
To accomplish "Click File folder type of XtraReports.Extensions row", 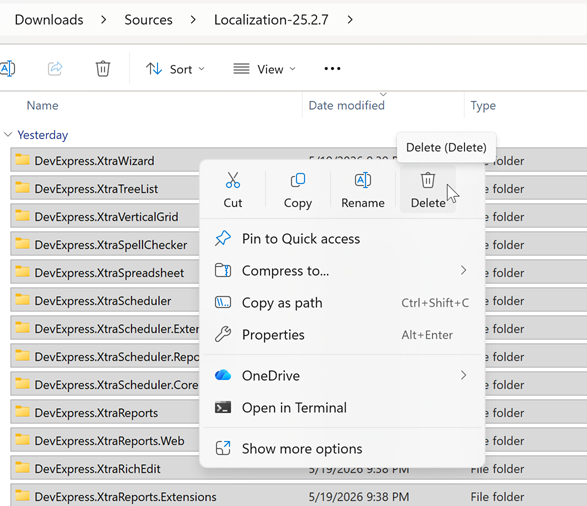I will [x=497, y=497].
